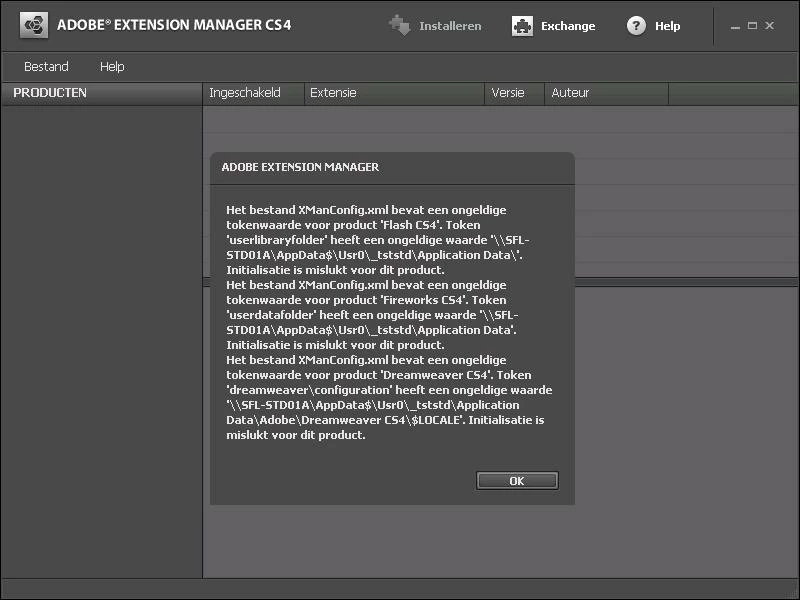Click the dialog title ADOBE EXTENSION MANAGER
The image size is (800, 600).
[300, 167]
